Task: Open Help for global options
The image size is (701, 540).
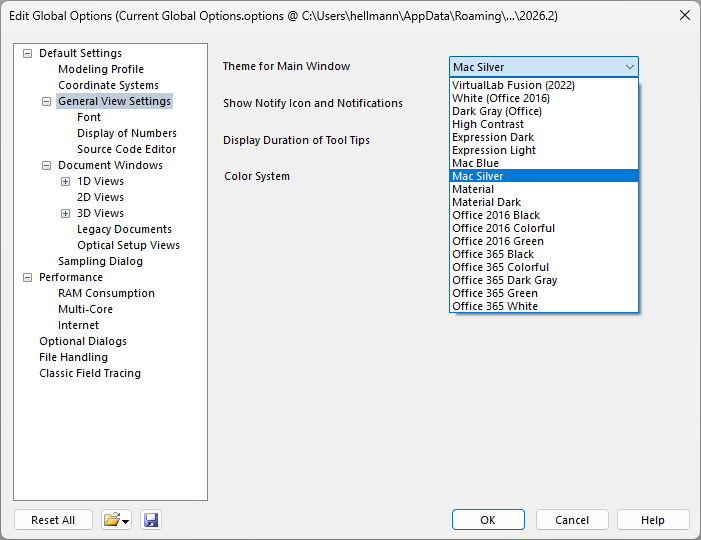Action: click(653, 520)
